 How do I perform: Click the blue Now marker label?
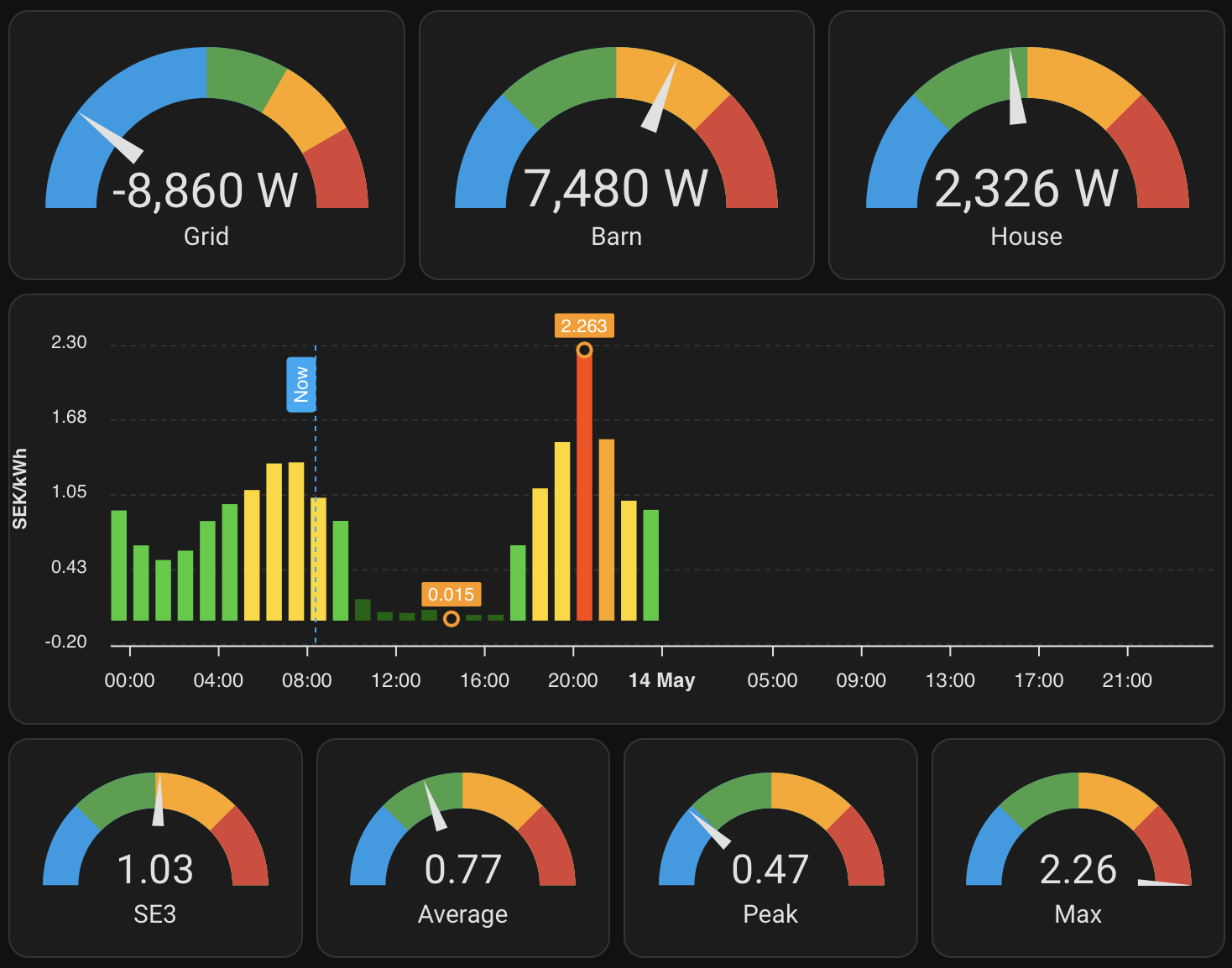300,385
